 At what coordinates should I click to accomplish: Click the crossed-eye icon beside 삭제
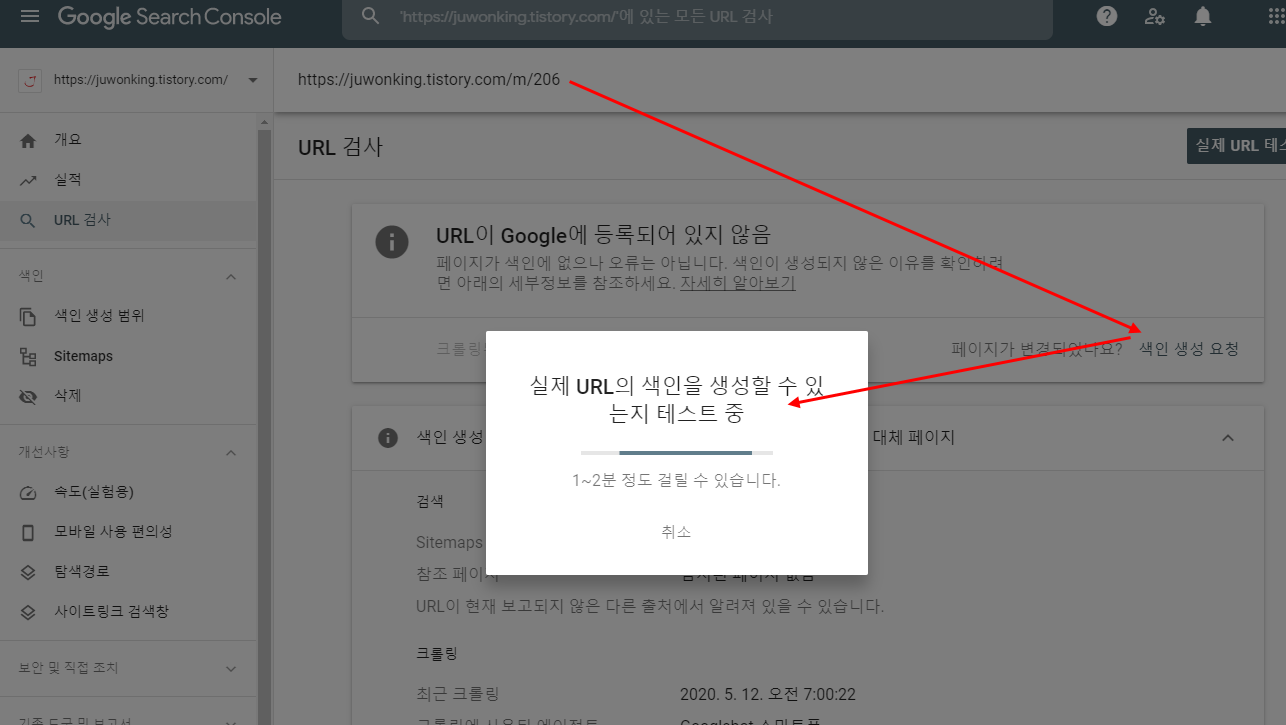coord(28,396)
